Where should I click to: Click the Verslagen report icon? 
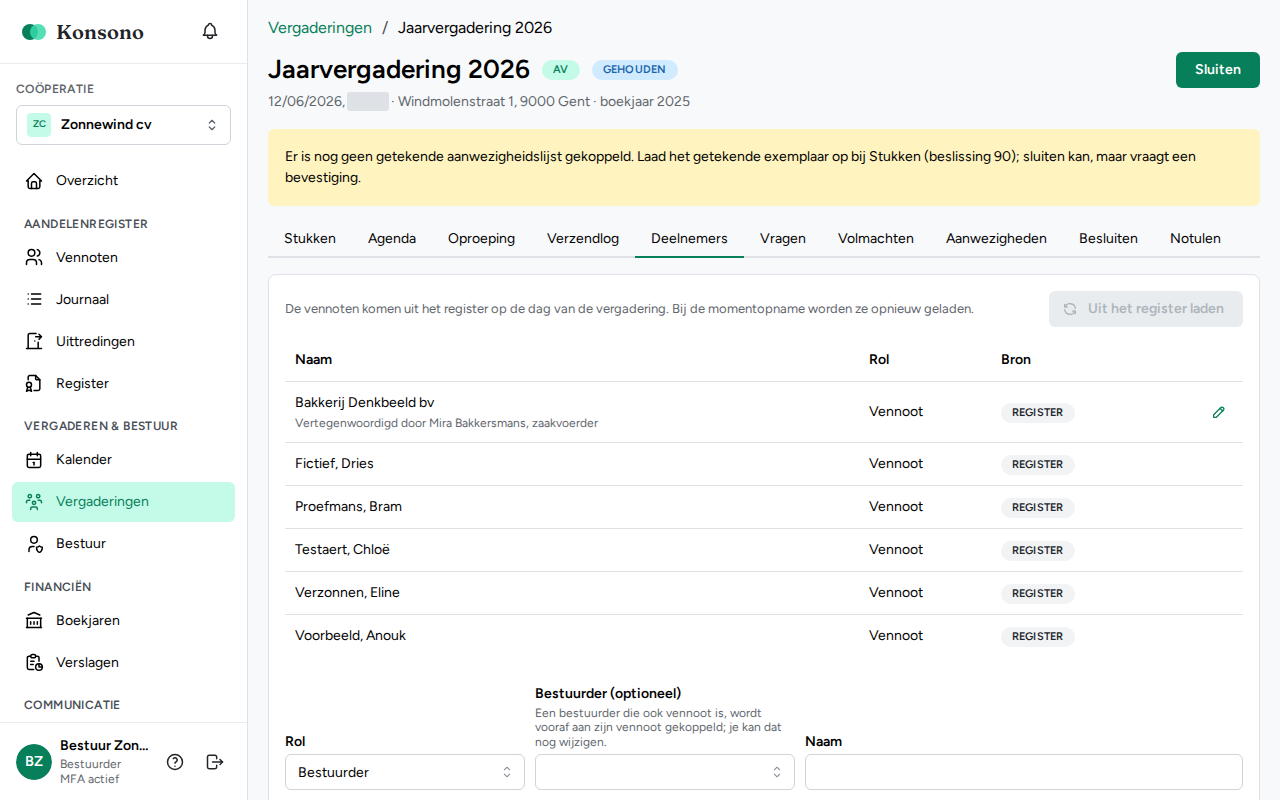click(x=34, y=663)
